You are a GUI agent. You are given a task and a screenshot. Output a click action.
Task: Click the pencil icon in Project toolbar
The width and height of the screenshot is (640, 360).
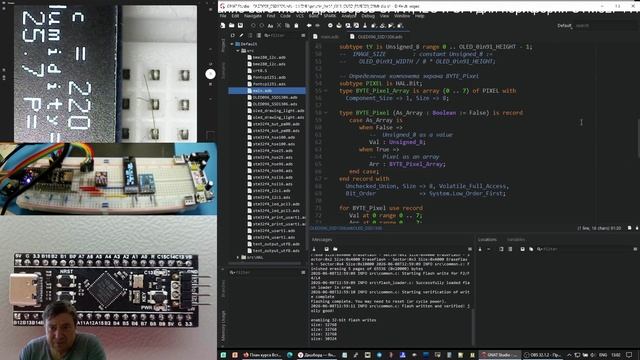(241, 36)
